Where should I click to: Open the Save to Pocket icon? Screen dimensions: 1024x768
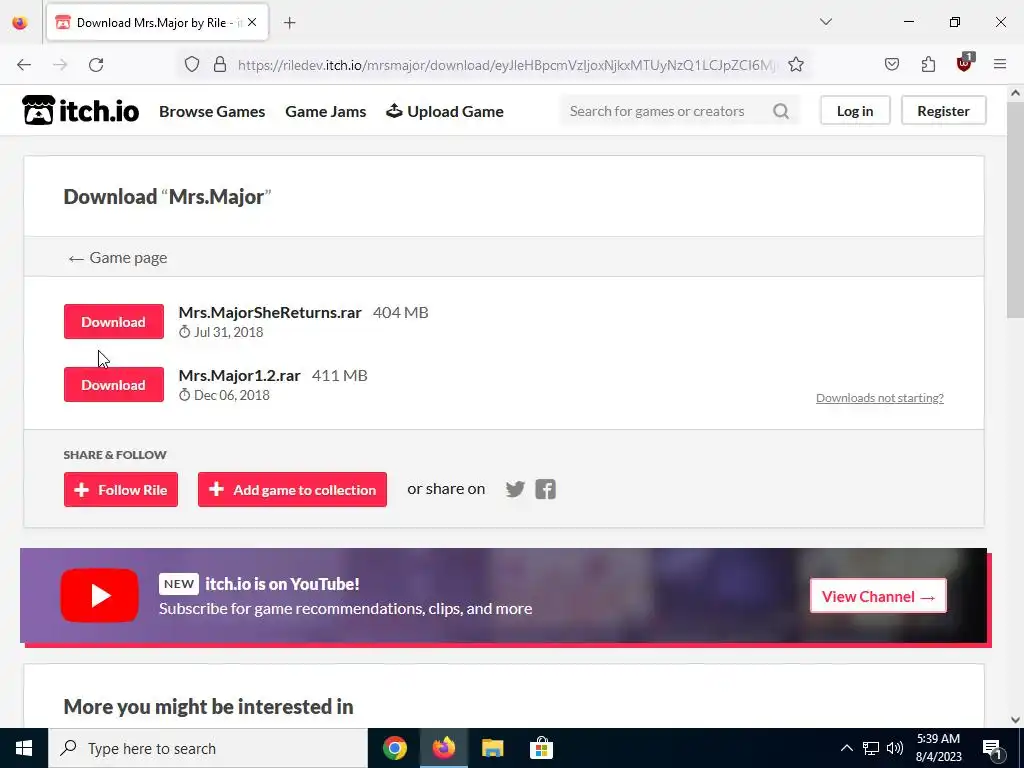click(x=892, y=64)
